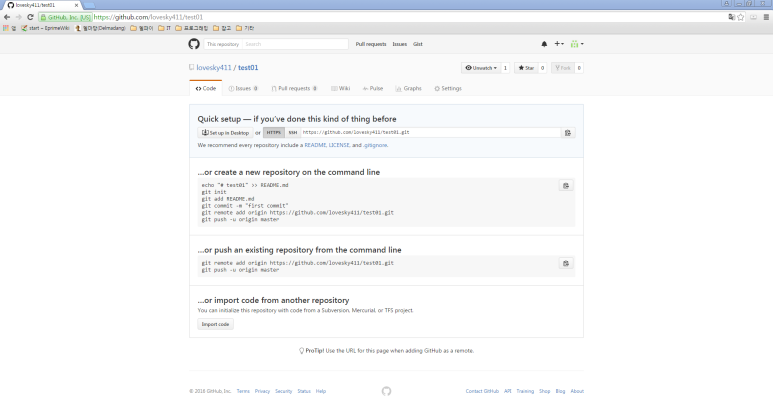The height and width of the screenshot is (419, 773).
Task: Click the footer GitHub octocat mark
Action: pyautogui.click(x=386, y=391)
